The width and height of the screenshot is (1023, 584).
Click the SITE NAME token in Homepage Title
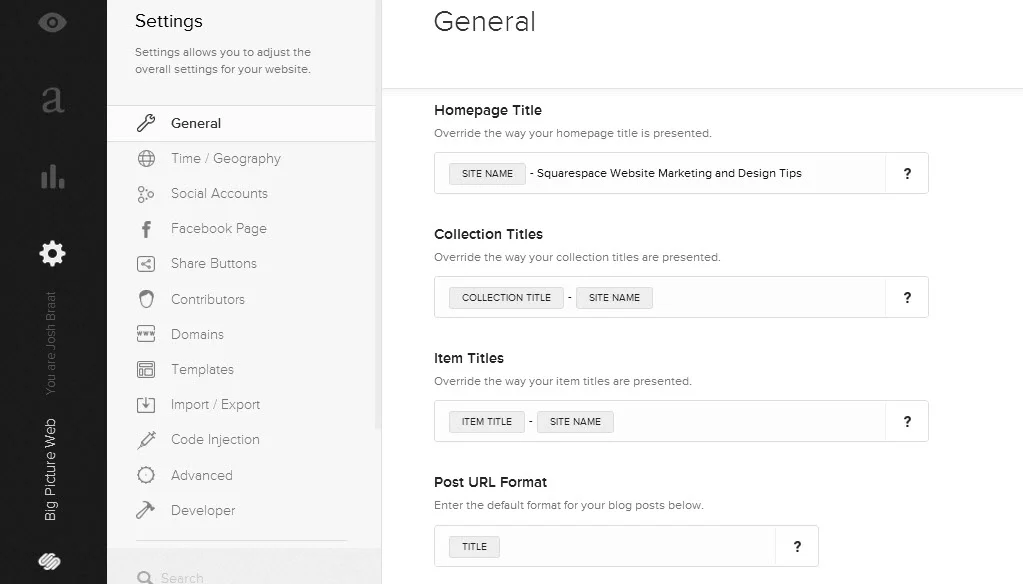[x=486, y=173]
